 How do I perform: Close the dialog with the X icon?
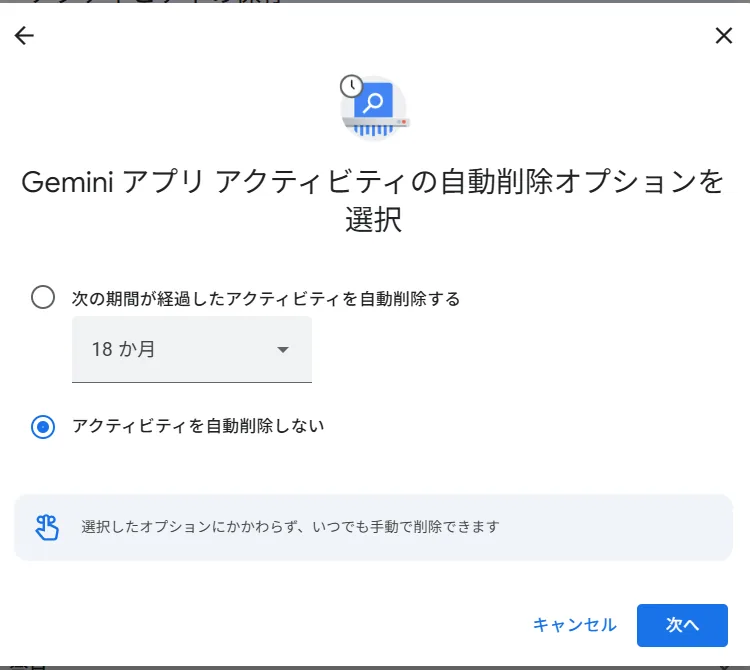pos(724,35)
